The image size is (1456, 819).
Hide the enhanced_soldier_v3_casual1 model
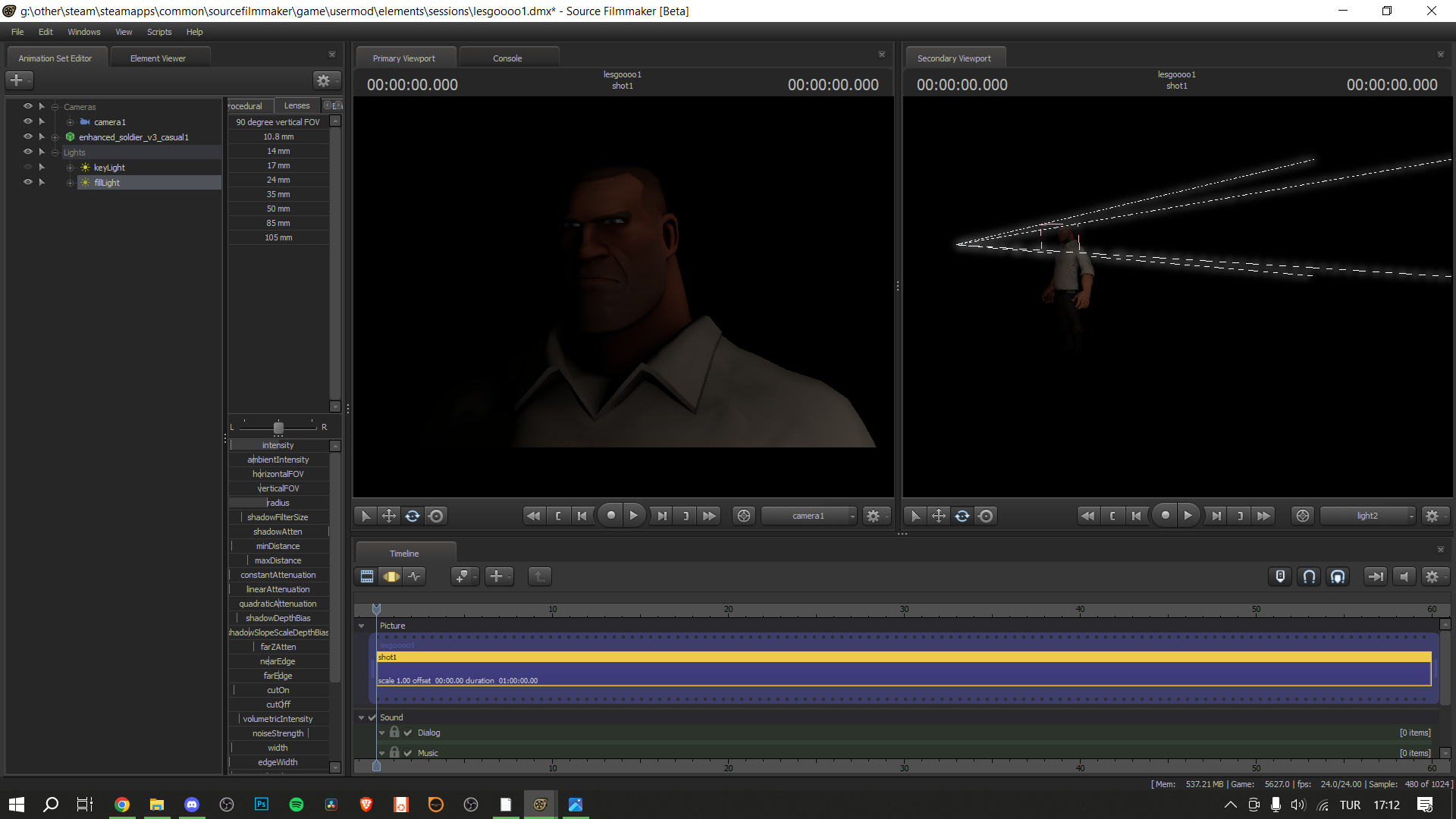coord(28,136)
